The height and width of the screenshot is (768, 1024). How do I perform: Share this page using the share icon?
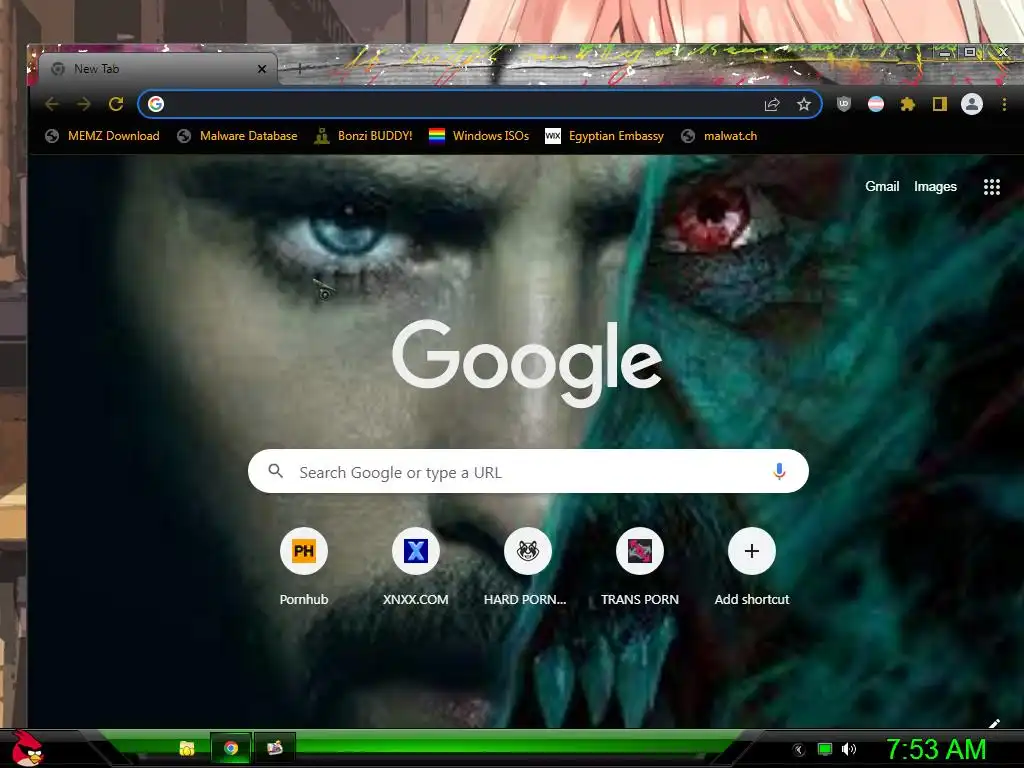(772, 104)
